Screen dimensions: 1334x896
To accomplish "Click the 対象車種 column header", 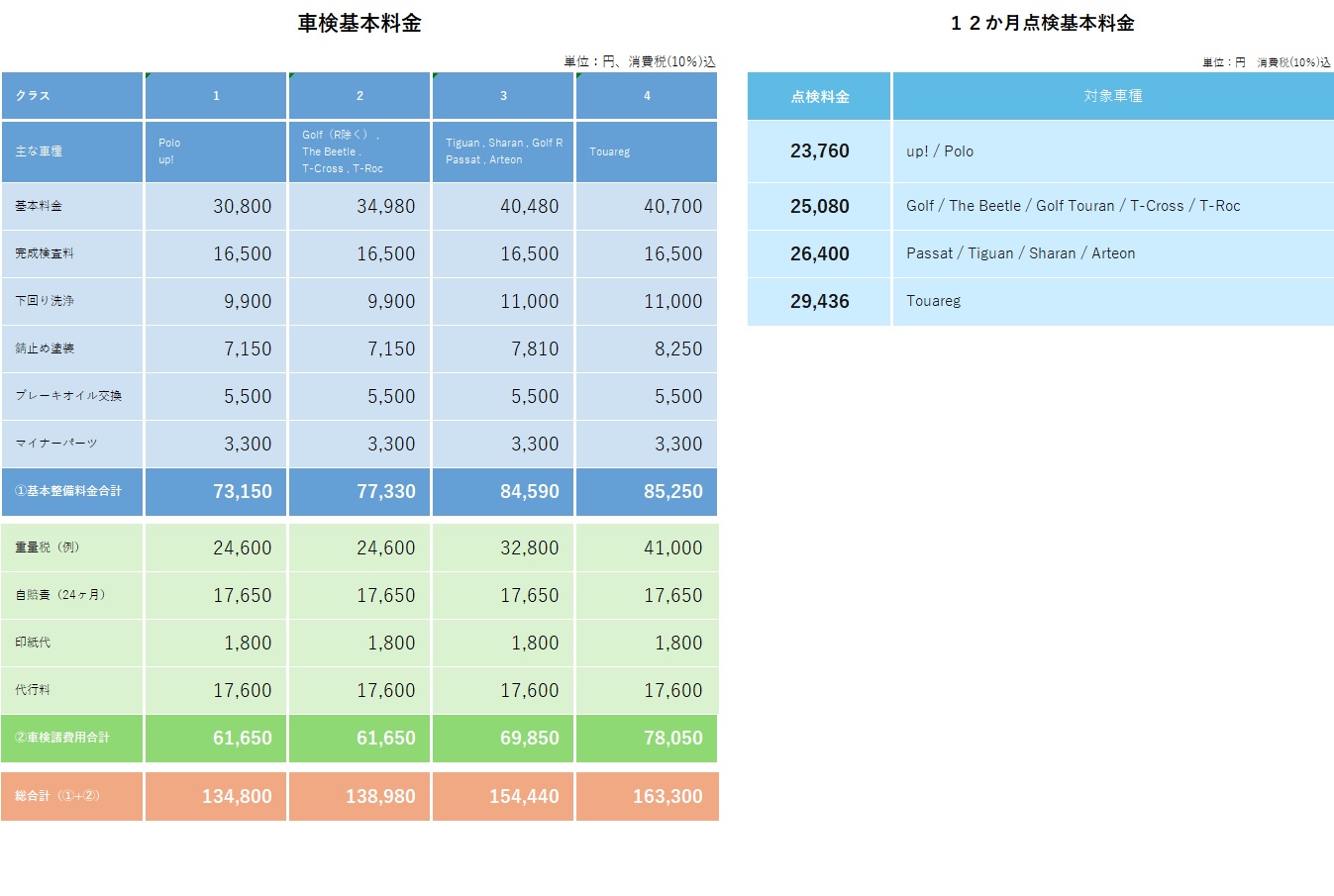I will click(1113, 96).
